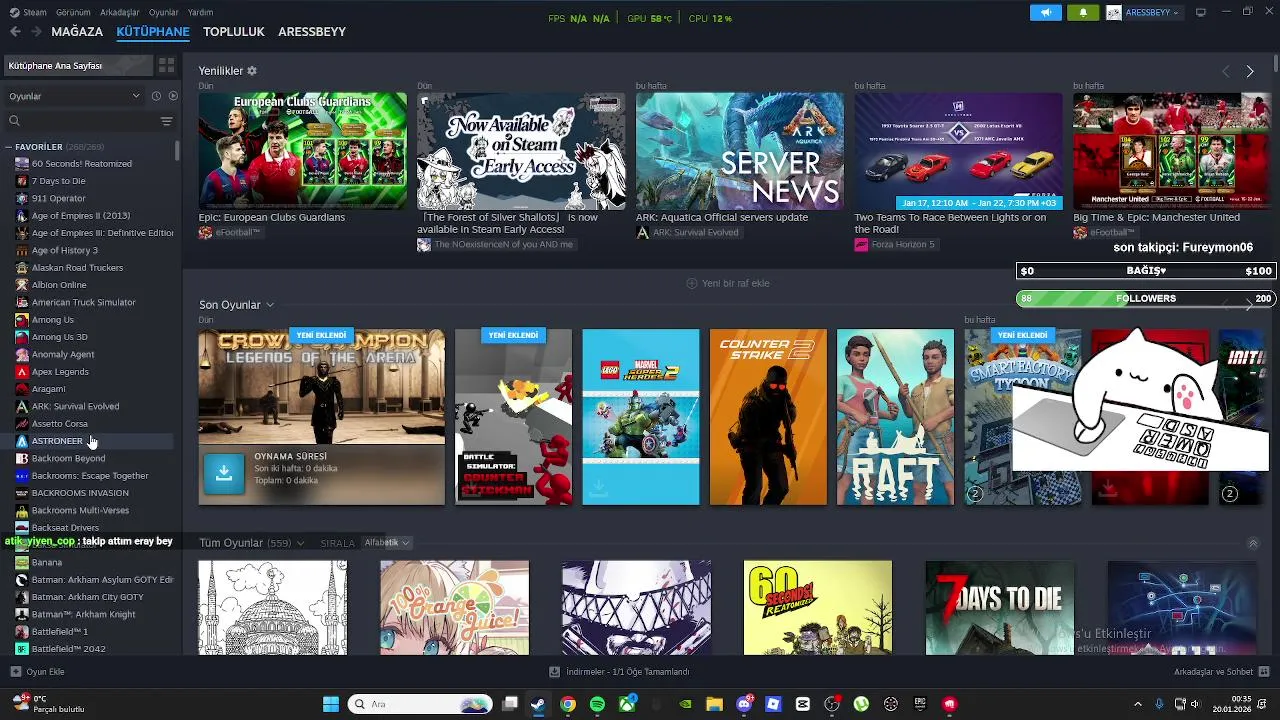
Task: Open the Oyunlar menu in menu bar
Action: pyautogui.click(x=164, y=13)
